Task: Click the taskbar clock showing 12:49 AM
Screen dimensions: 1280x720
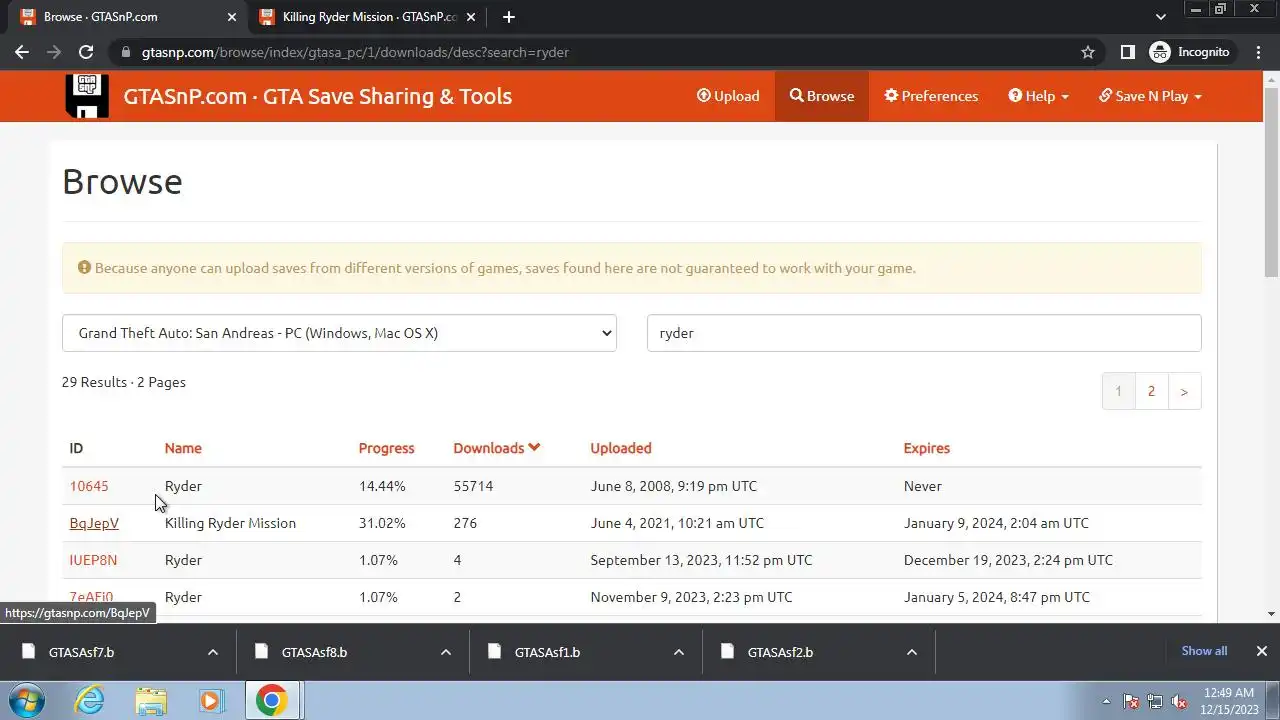Action: pyautogui.click(x=1230, y=700)
